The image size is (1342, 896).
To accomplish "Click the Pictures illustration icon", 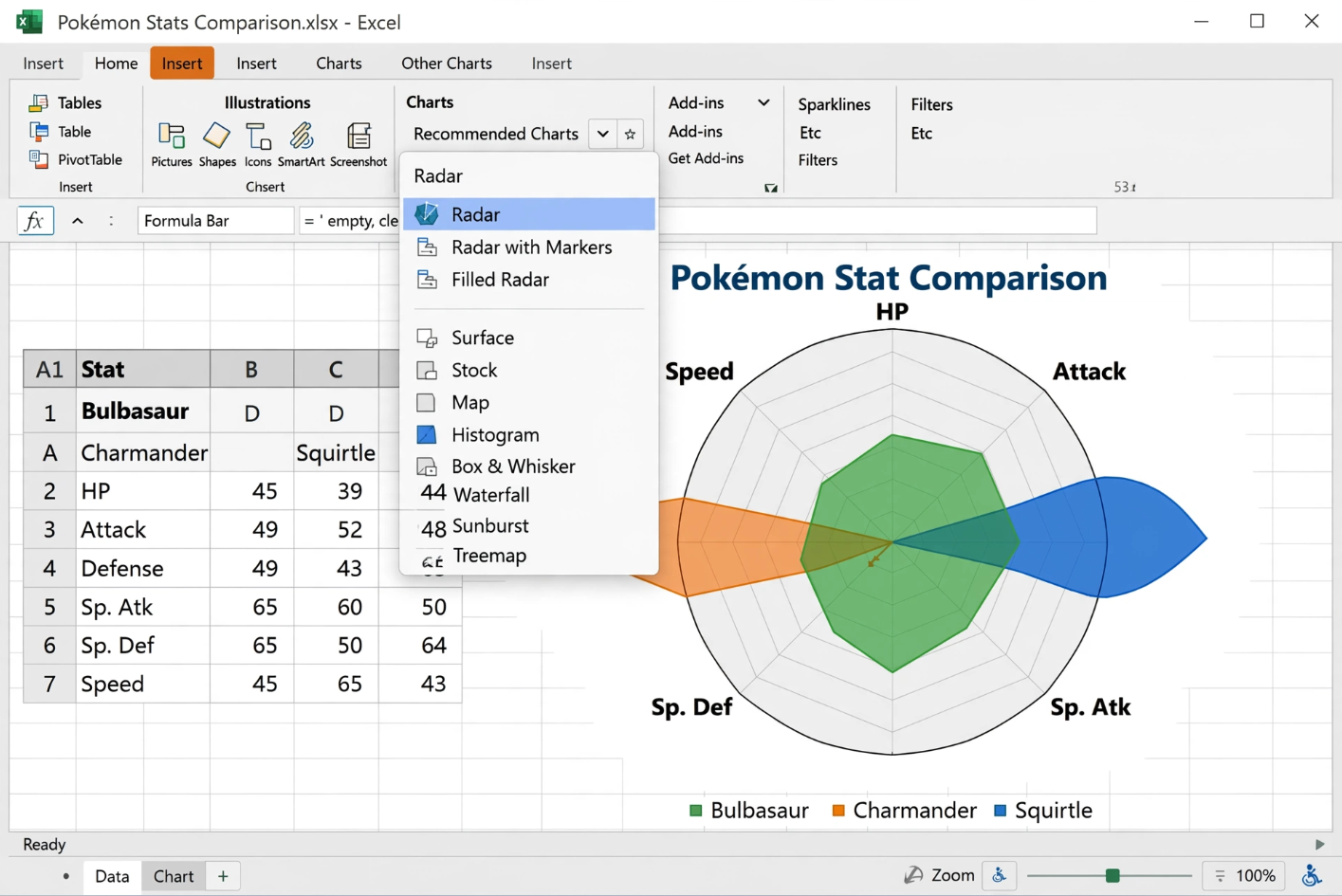I will point(172,137).
